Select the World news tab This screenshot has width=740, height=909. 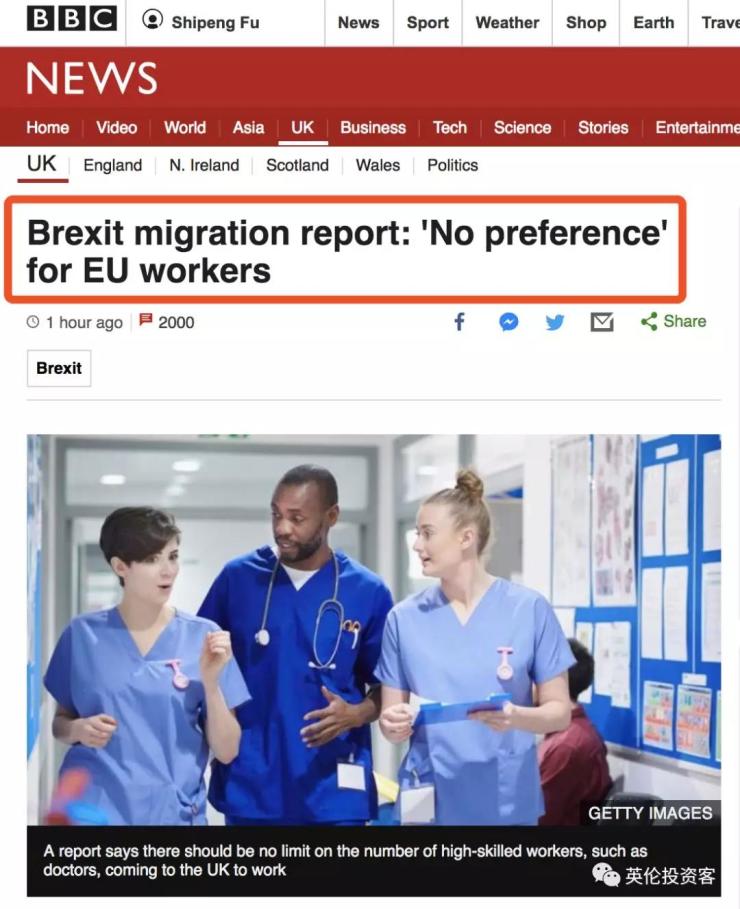coord(185,128)
